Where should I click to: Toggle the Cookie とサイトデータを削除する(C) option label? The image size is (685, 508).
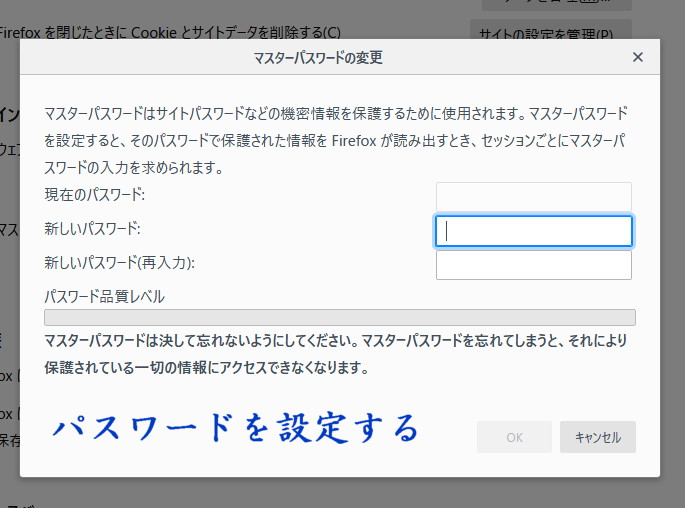coord(170,33)
